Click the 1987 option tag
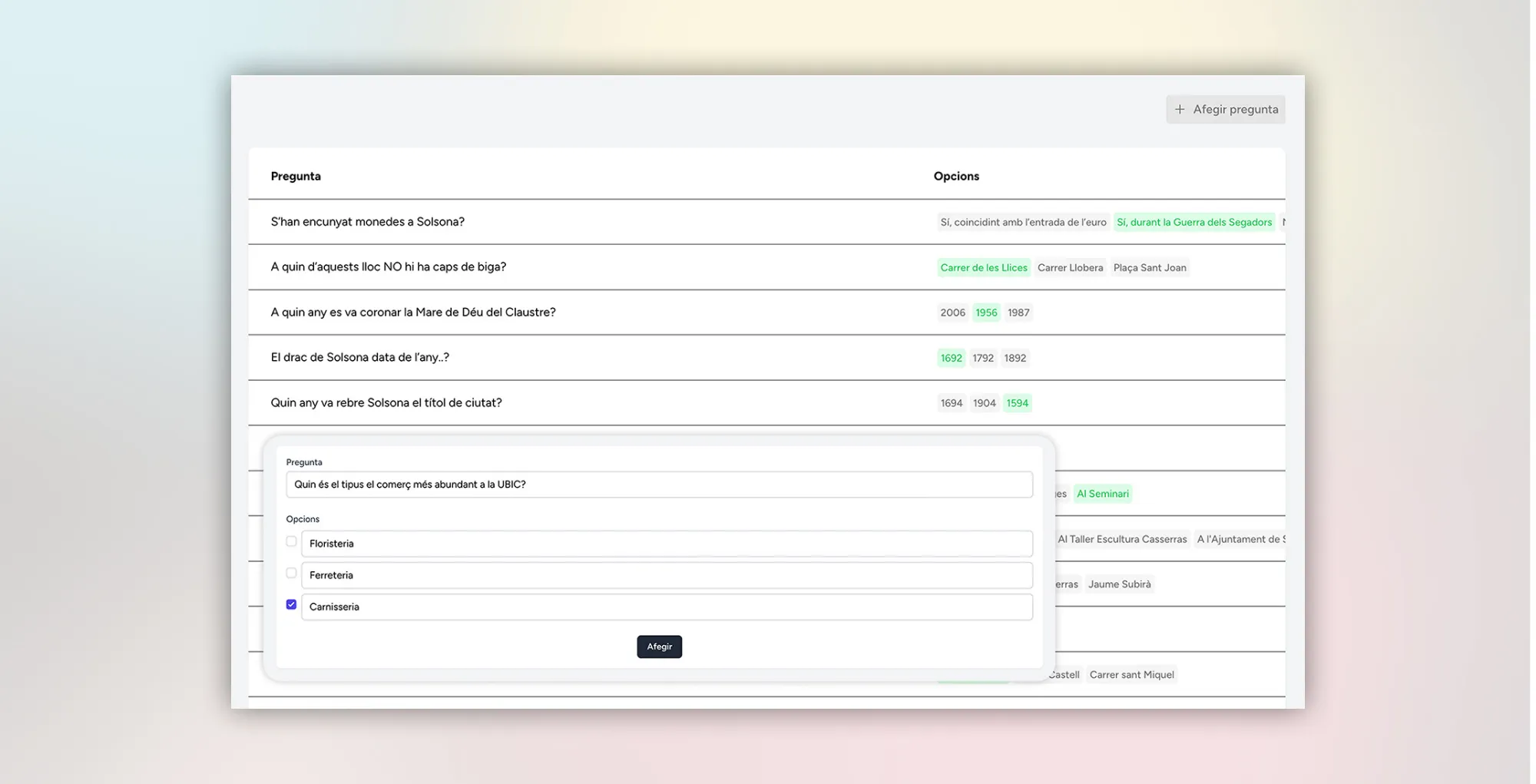1536x784 pixels. [x=1018, y=313]
